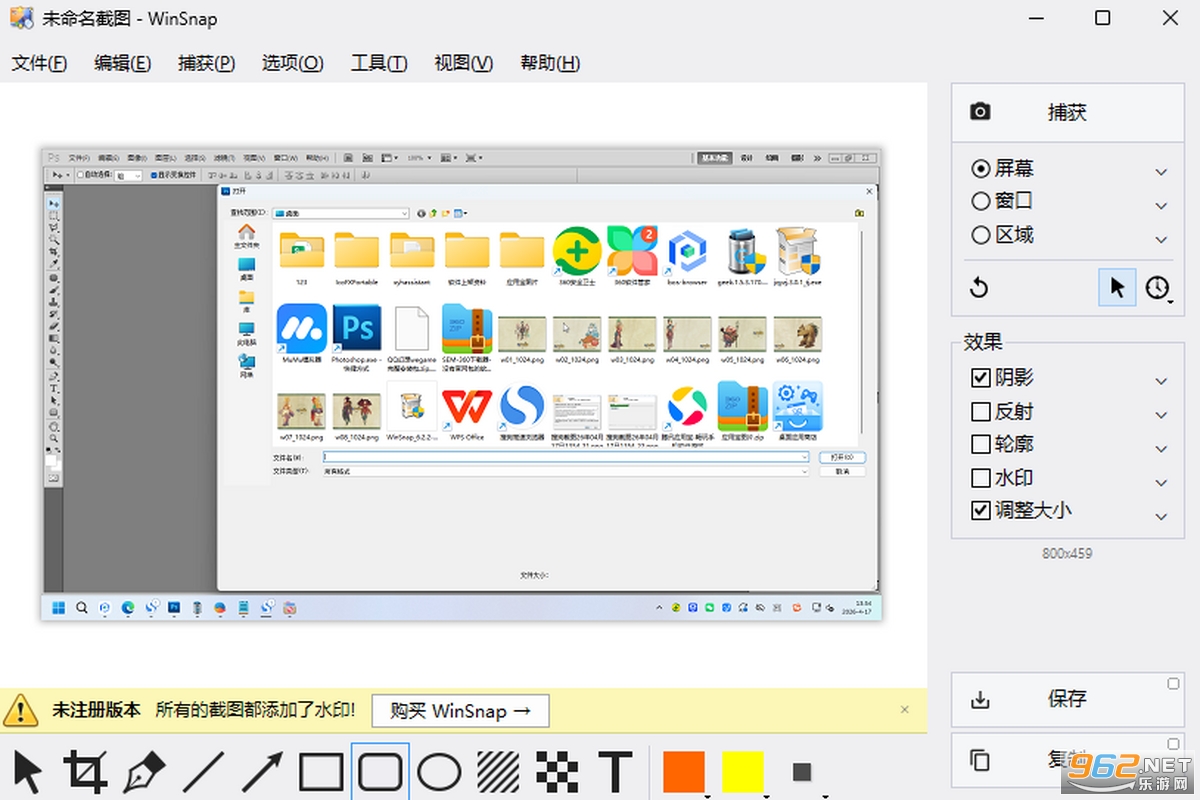Open the 文件(F) menu
This screenshot has height=800, width=1200.
point(40,63)
